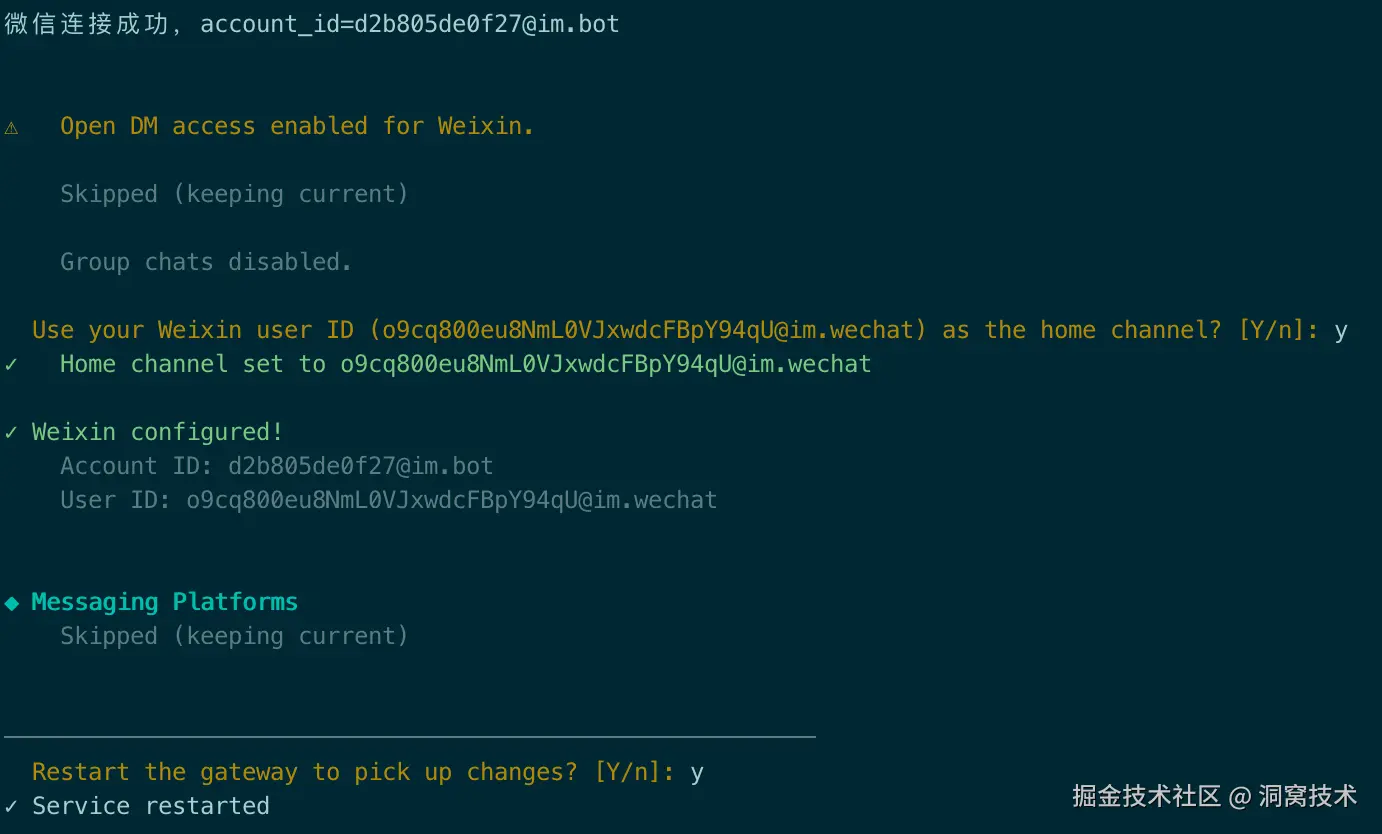
Task: Select the Messaging Platforms heading
Action: click(165, 602)
